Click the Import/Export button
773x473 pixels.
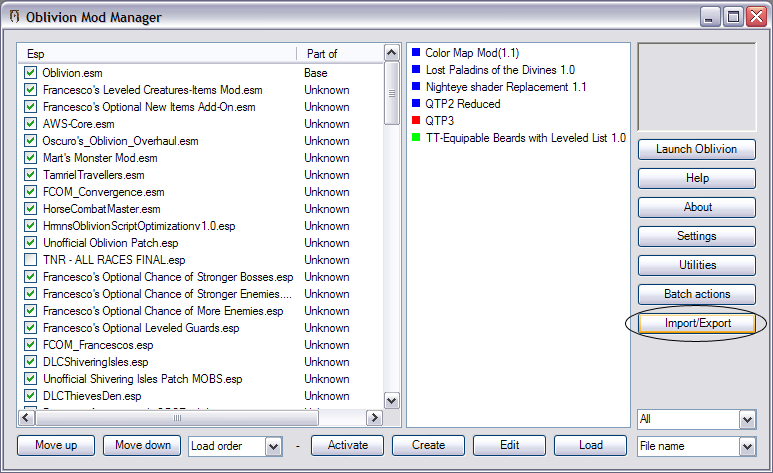click(x=697, y=323)
